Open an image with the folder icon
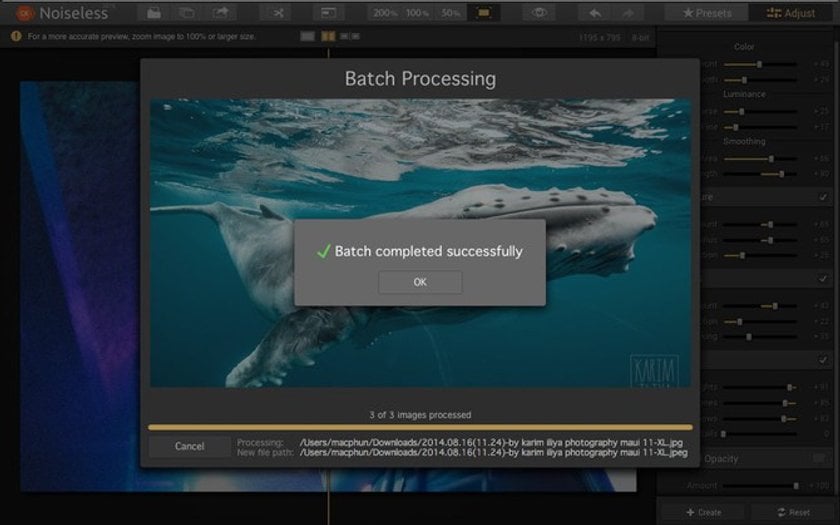840x525 pixels. click(x=154, y=13)
